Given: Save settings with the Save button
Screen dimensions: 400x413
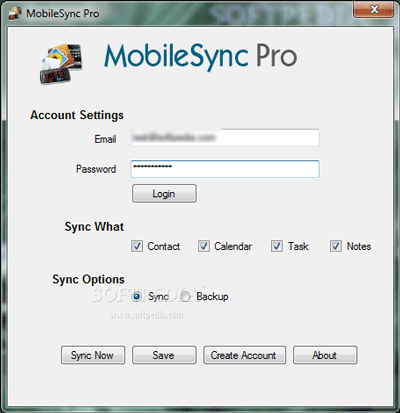Looking at the screenshot, I should click(x=164, y=355).
